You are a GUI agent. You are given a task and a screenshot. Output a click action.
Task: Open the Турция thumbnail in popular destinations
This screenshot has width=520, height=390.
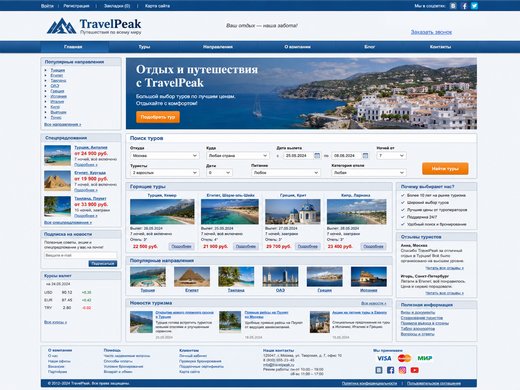tap(148, 277)
